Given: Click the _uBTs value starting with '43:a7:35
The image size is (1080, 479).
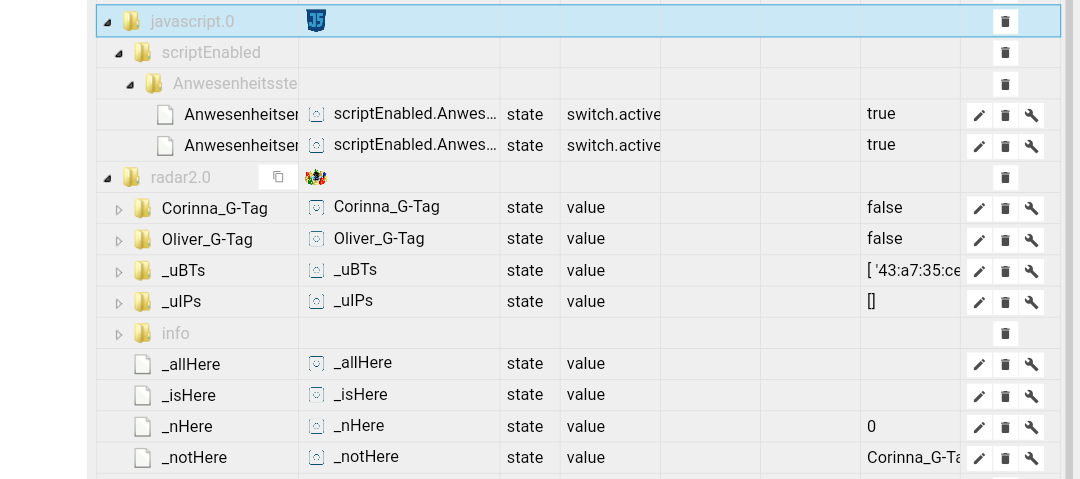Looking at the screenshot, I should pyautogui.click(x=913, y=270).
